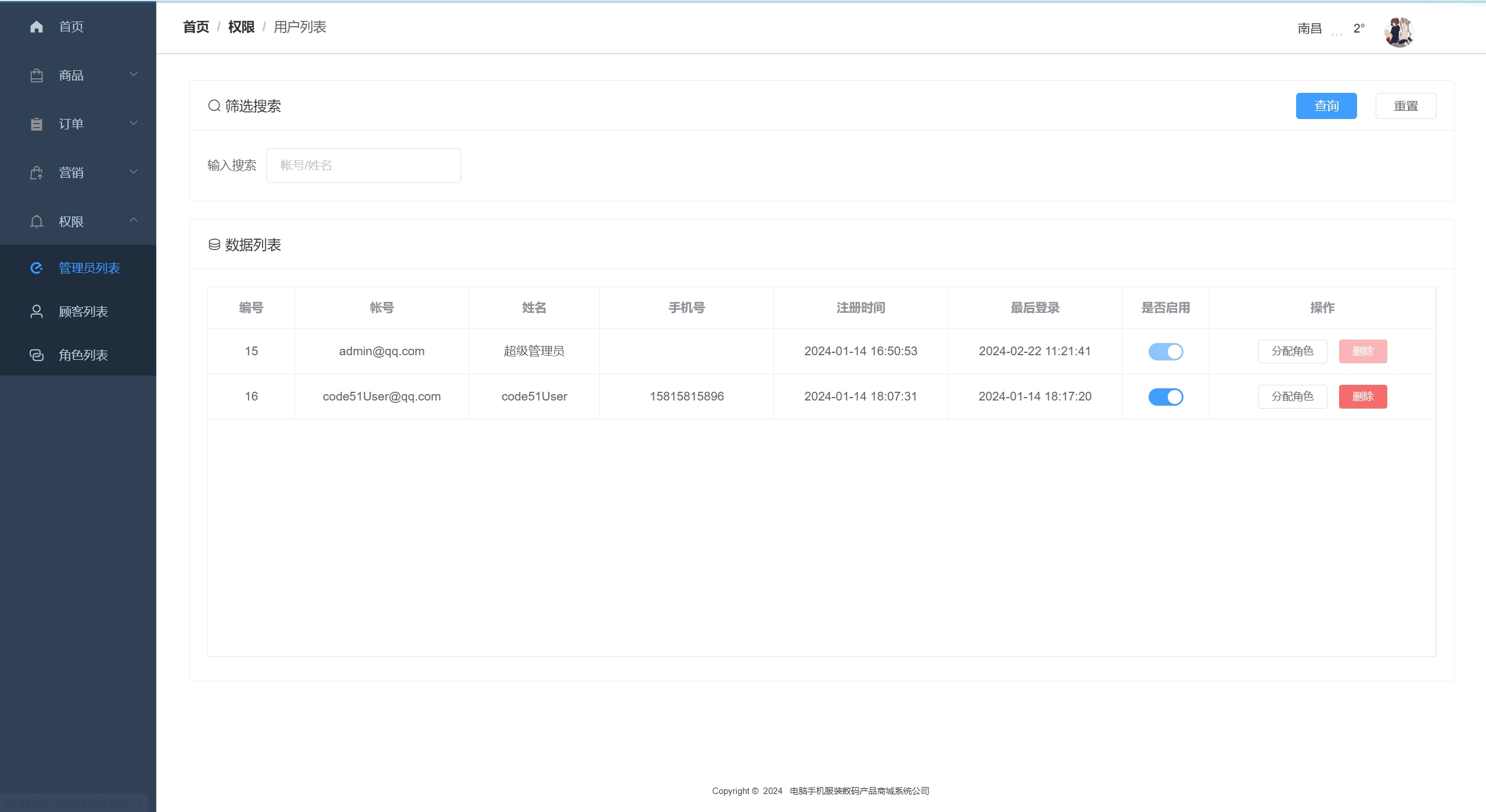Click the 营销 marketing icon

37,173
